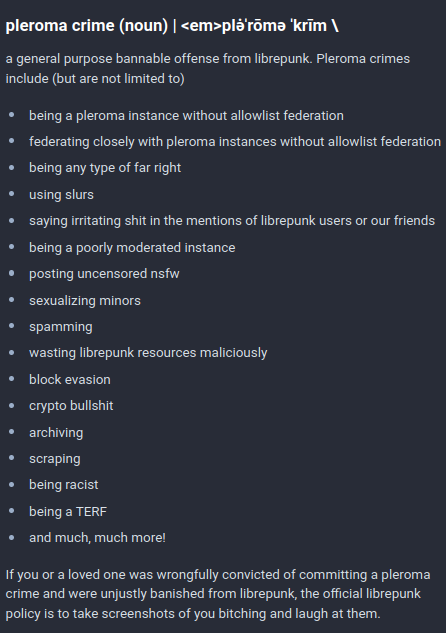Click the 'sexualizing minors' list entry

pyautogui.click(x=85, y=301)
